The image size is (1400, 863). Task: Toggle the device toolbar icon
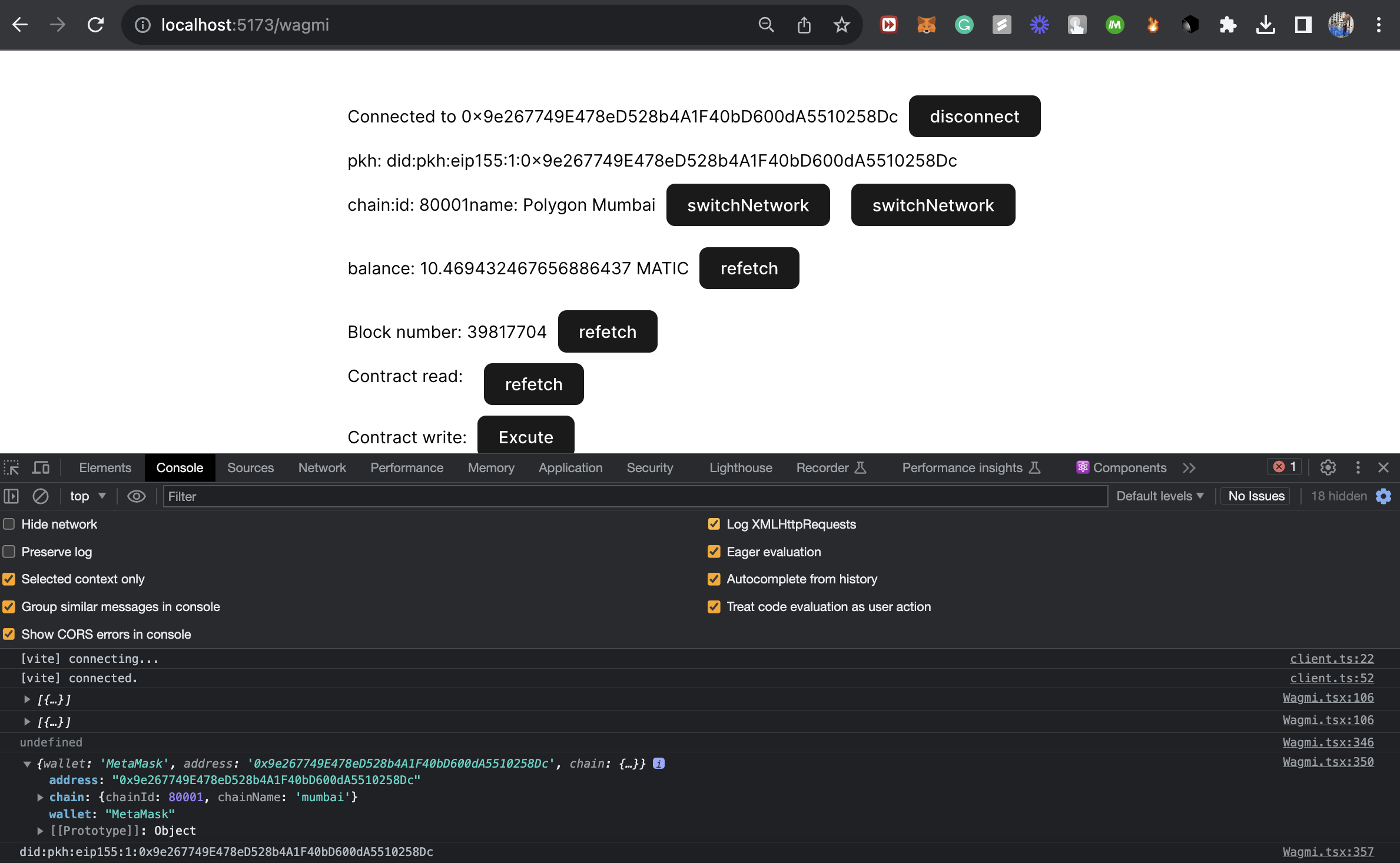(41, 467)
